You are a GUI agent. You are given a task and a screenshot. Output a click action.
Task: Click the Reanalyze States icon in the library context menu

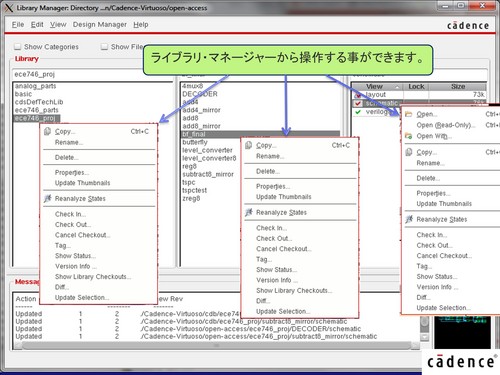click(47, 198)
